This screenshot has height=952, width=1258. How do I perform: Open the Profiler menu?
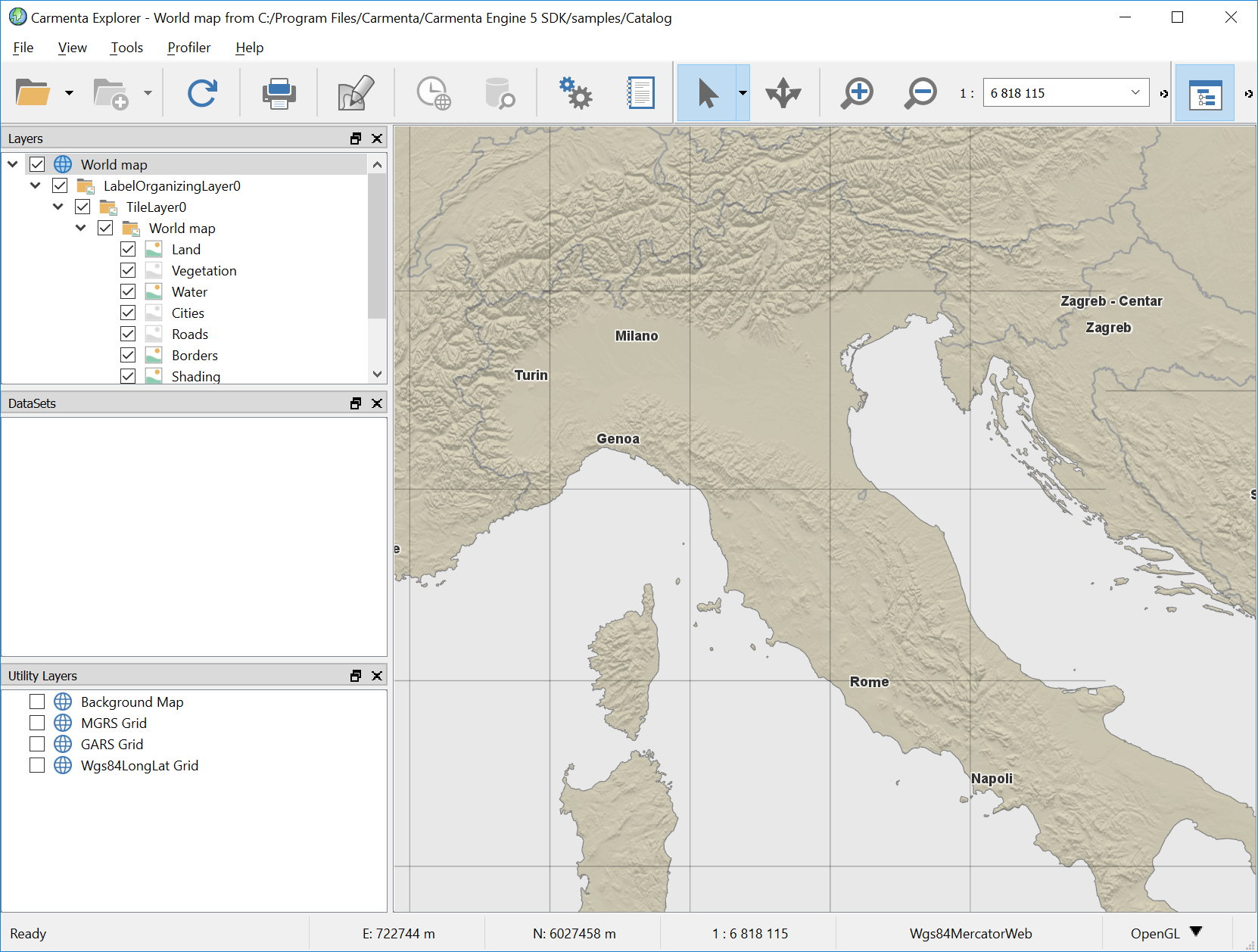coord(188,48)
